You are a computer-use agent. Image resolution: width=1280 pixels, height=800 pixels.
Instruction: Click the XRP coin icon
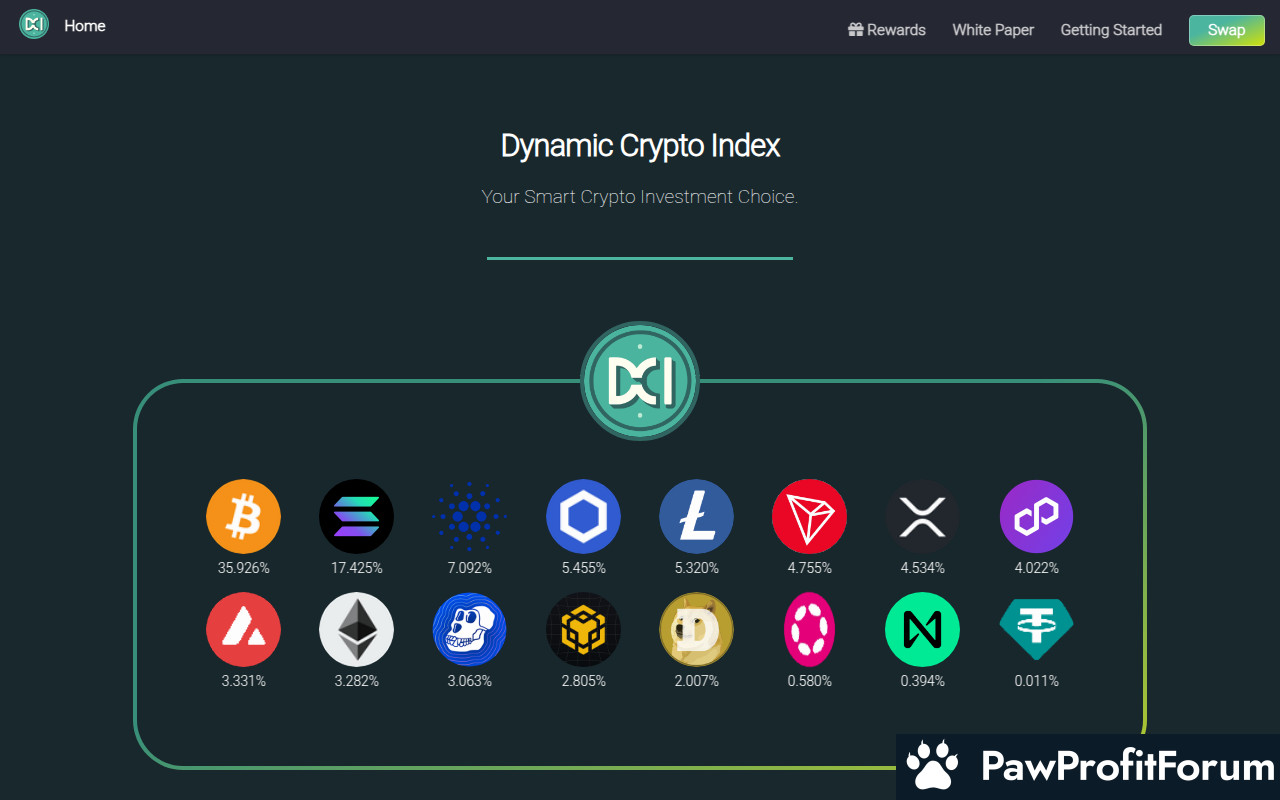922,517
